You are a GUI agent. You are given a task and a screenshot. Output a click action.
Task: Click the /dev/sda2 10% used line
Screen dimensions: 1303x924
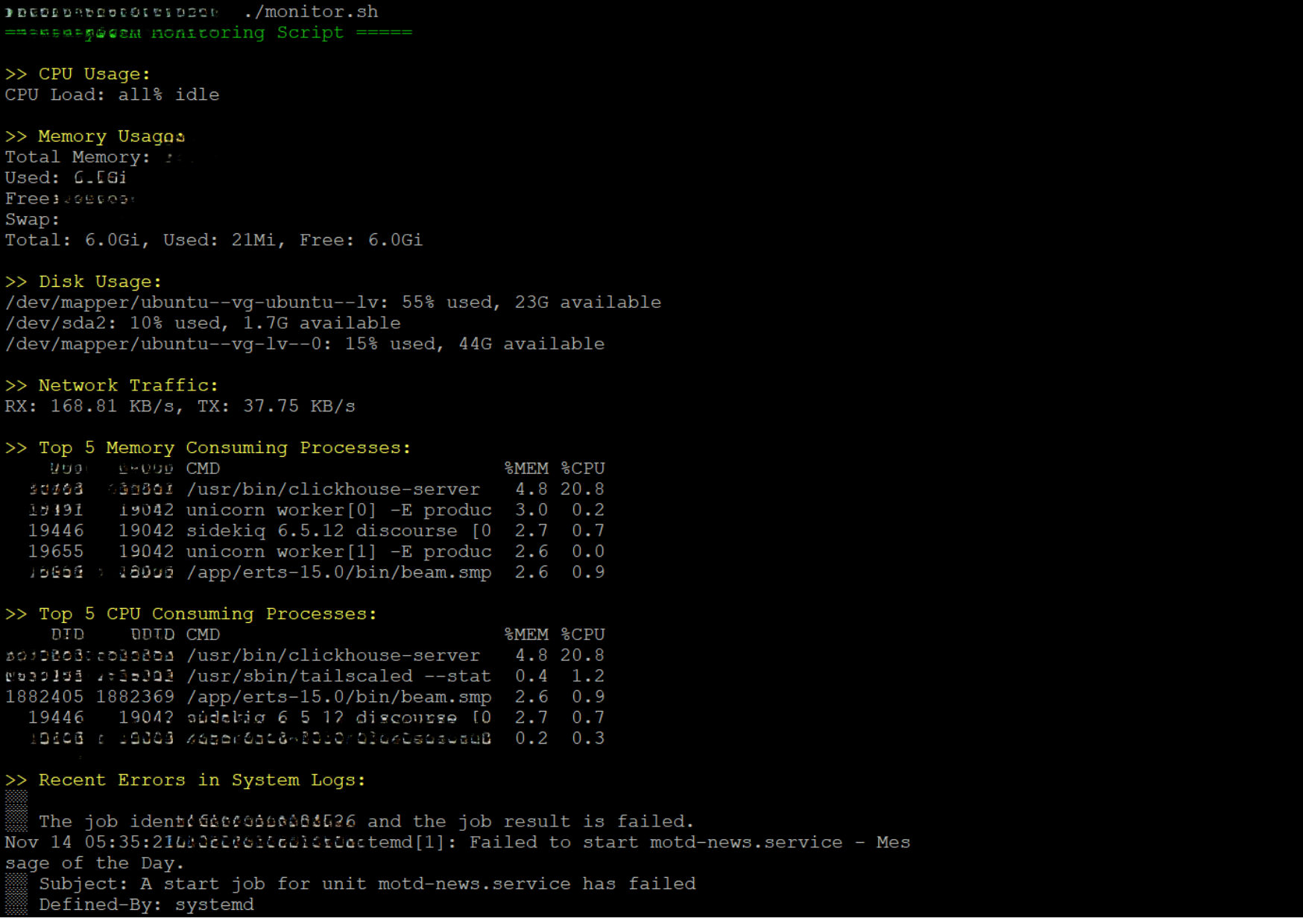point(203,323)
